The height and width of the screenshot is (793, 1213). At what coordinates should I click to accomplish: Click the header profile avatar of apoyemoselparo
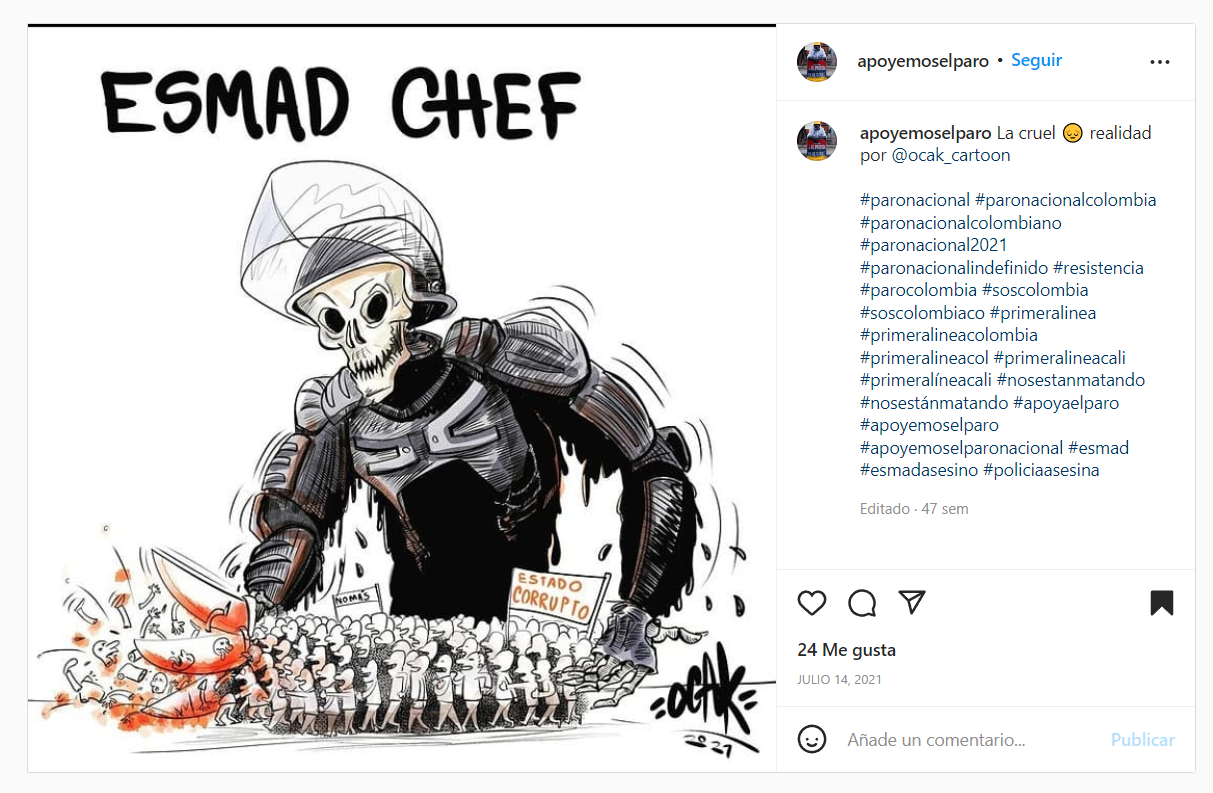coord(817,61)
